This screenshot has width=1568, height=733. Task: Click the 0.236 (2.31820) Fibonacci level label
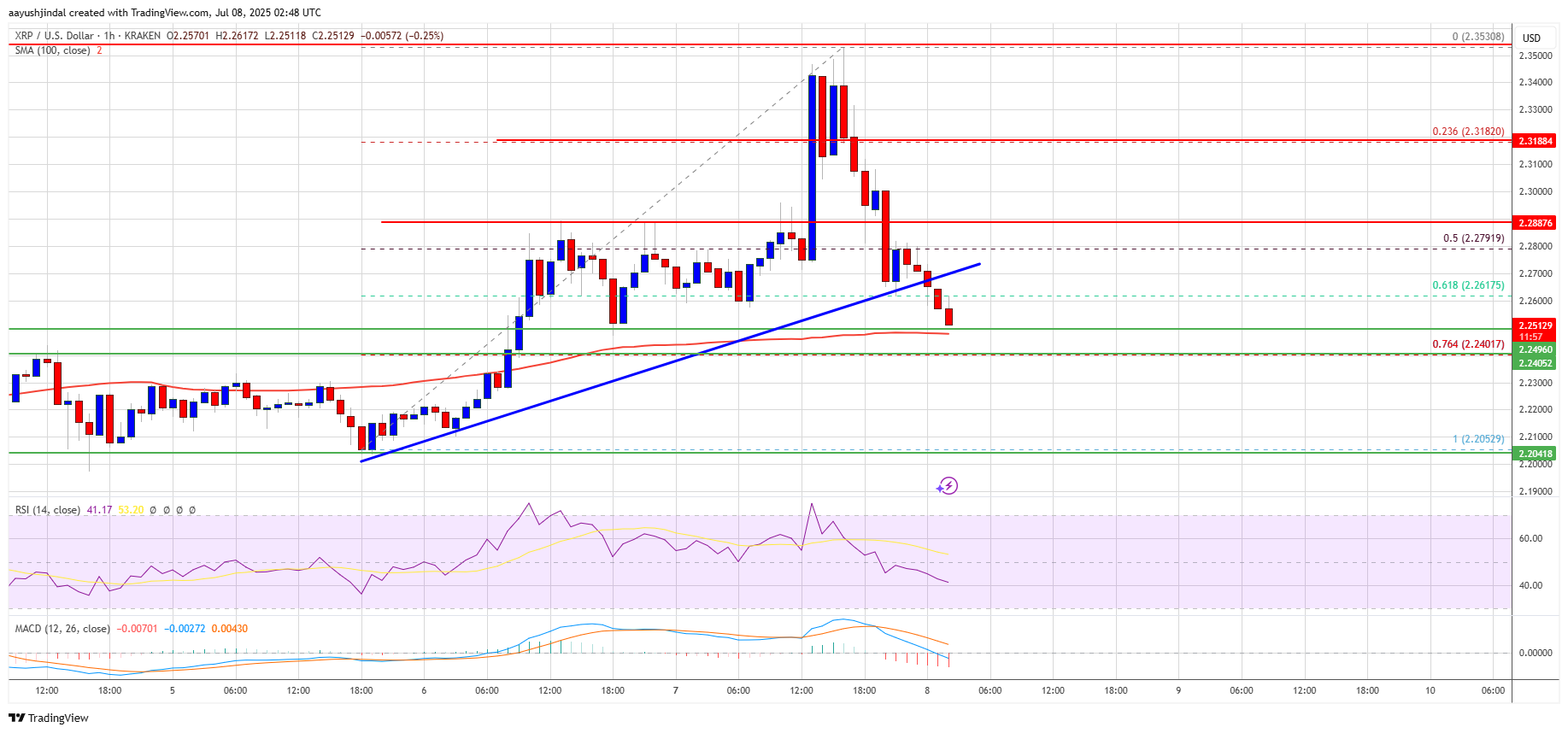coord(1468,132)
